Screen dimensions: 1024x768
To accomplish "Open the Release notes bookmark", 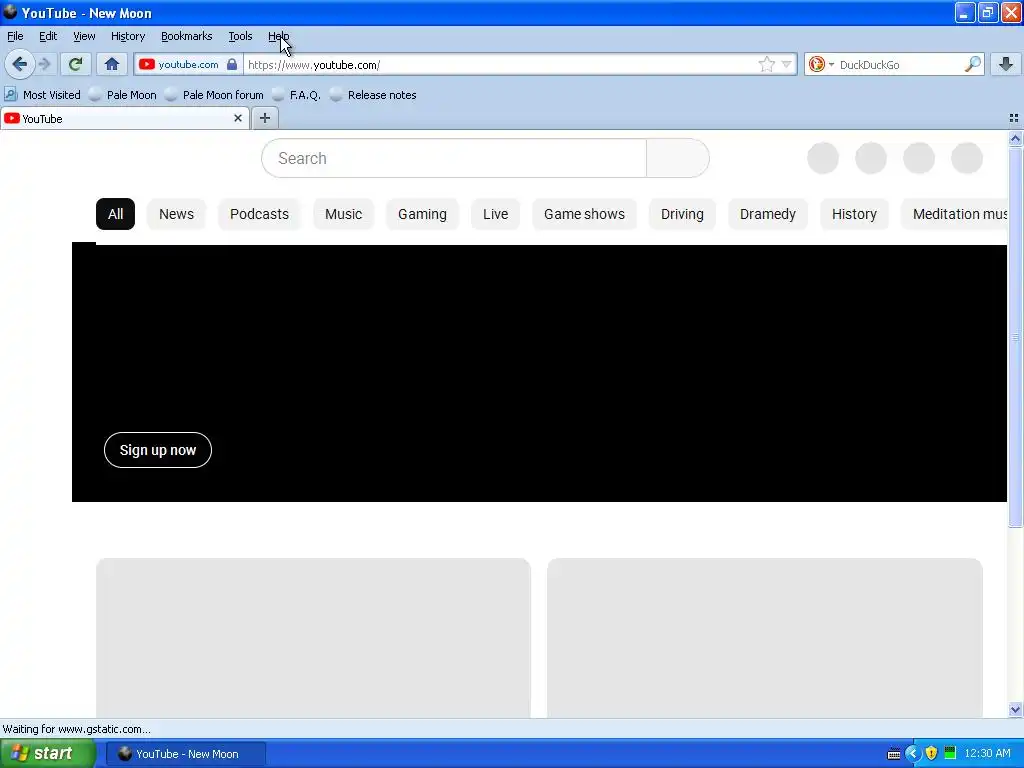I will [374, 95].
